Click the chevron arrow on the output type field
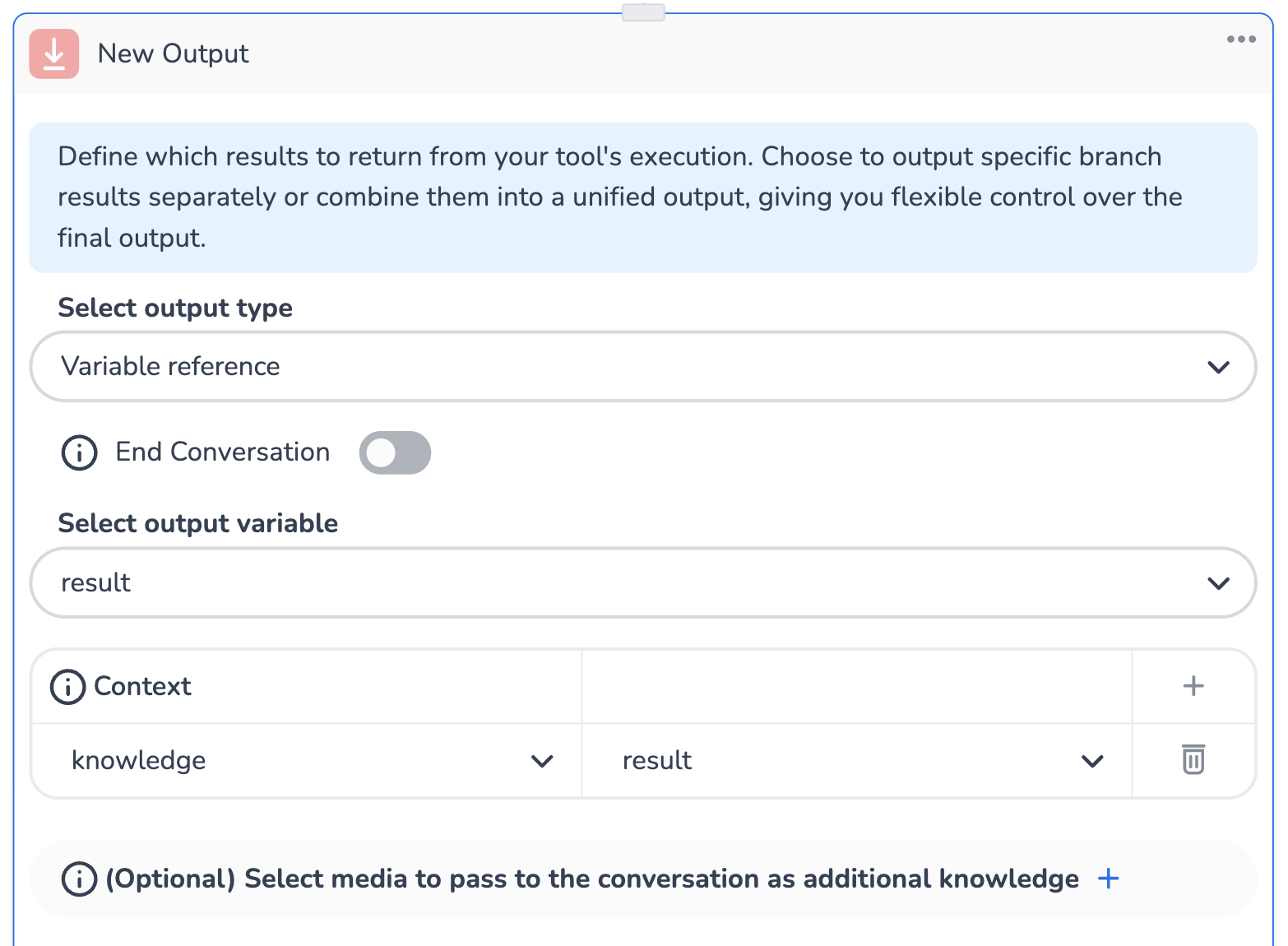 1218,367
